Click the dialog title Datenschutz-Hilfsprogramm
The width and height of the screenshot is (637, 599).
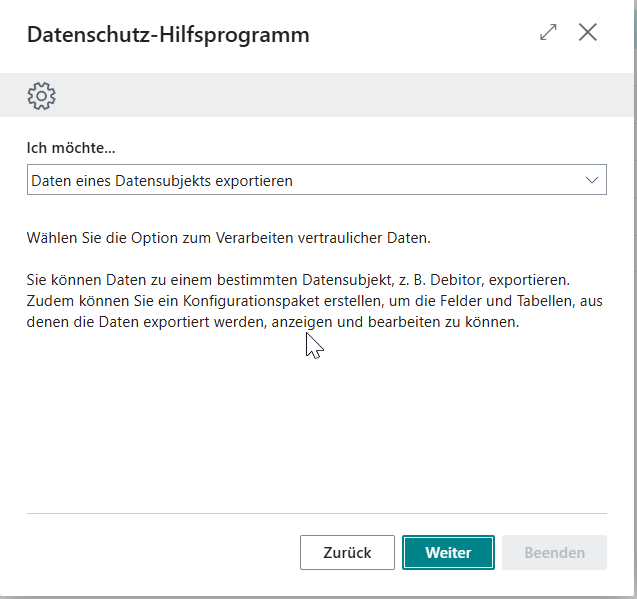click(168, 35)
